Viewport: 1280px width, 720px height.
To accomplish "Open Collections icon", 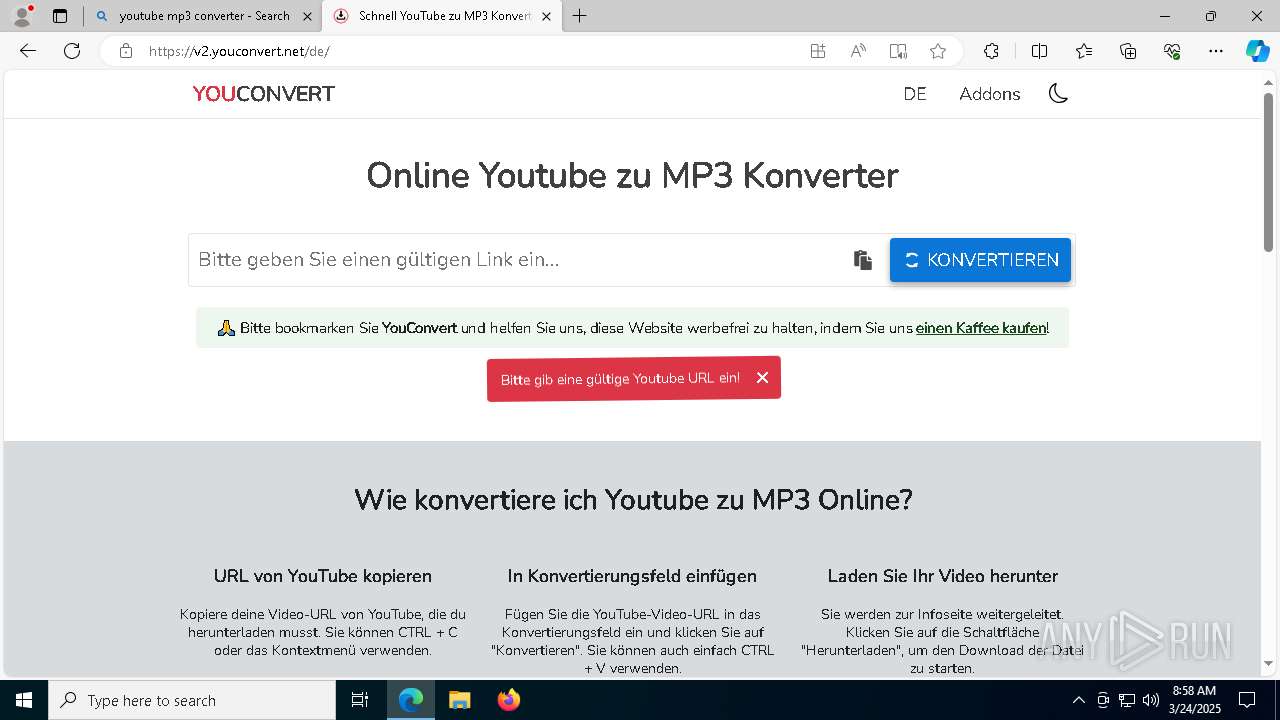I will click(x=1128, y=51).
